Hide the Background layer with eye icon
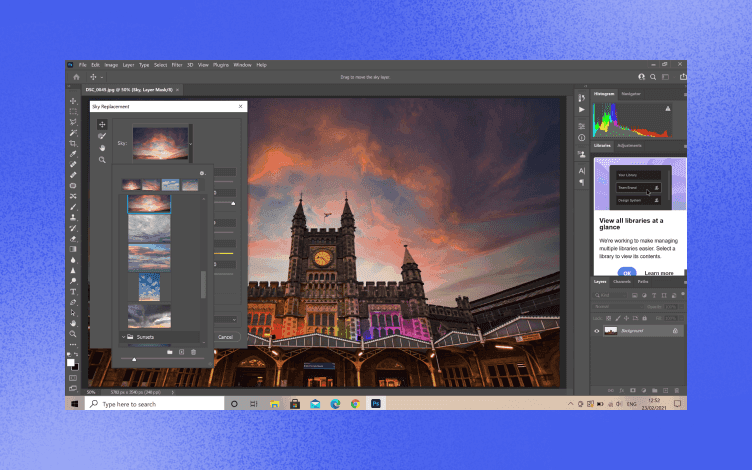Image resolution: width=752 pixels, height=470 pixels. coord(597,331)
